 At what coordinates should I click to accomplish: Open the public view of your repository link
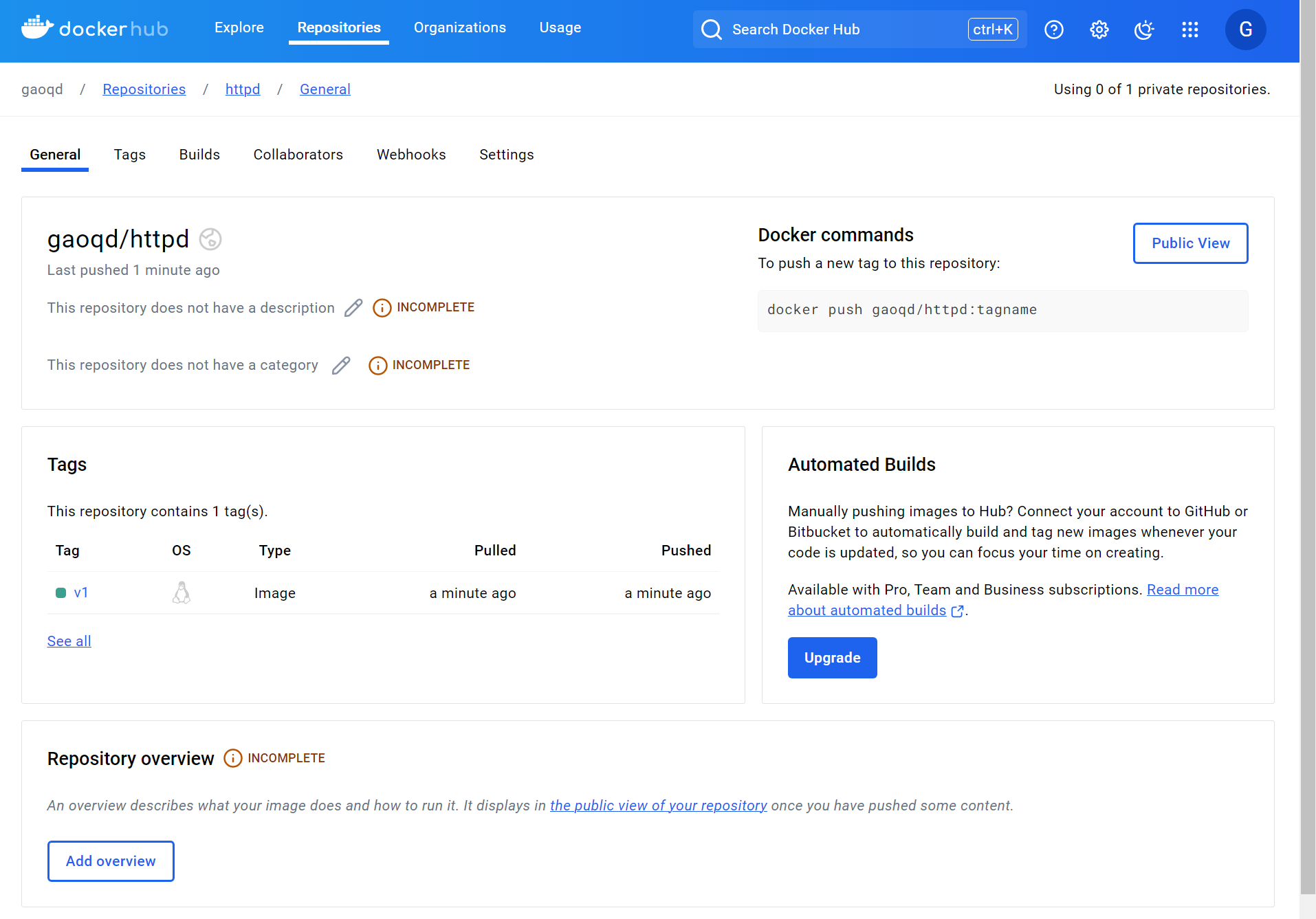(x=658, y=806)
